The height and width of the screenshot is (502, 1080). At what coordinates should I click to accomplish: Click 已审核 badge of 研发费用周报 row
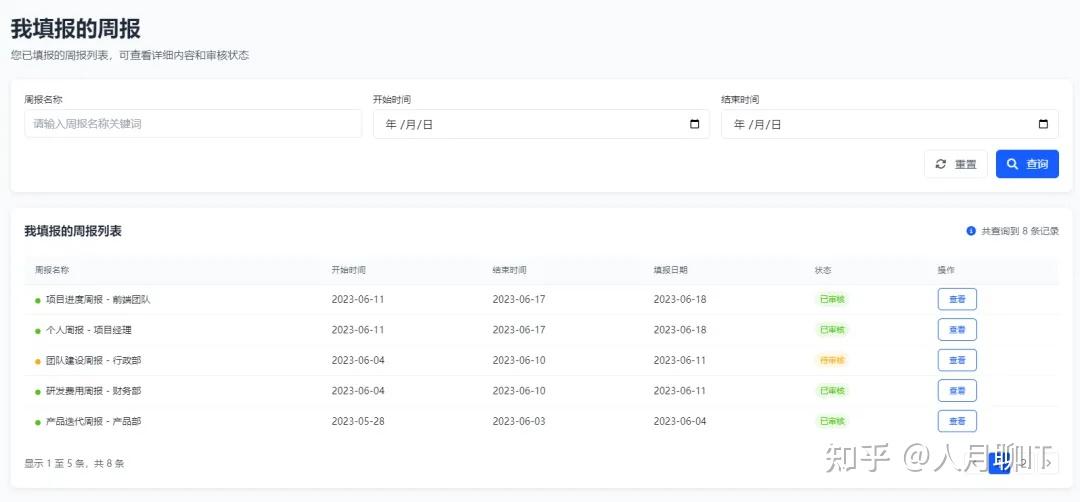point(832,390)
